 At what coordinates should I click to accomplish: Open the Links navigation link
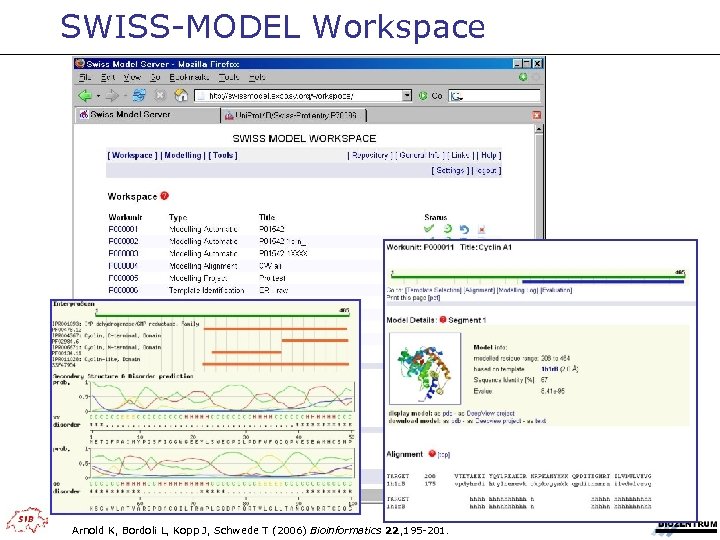pyautogui.click(x=460, y=155)
